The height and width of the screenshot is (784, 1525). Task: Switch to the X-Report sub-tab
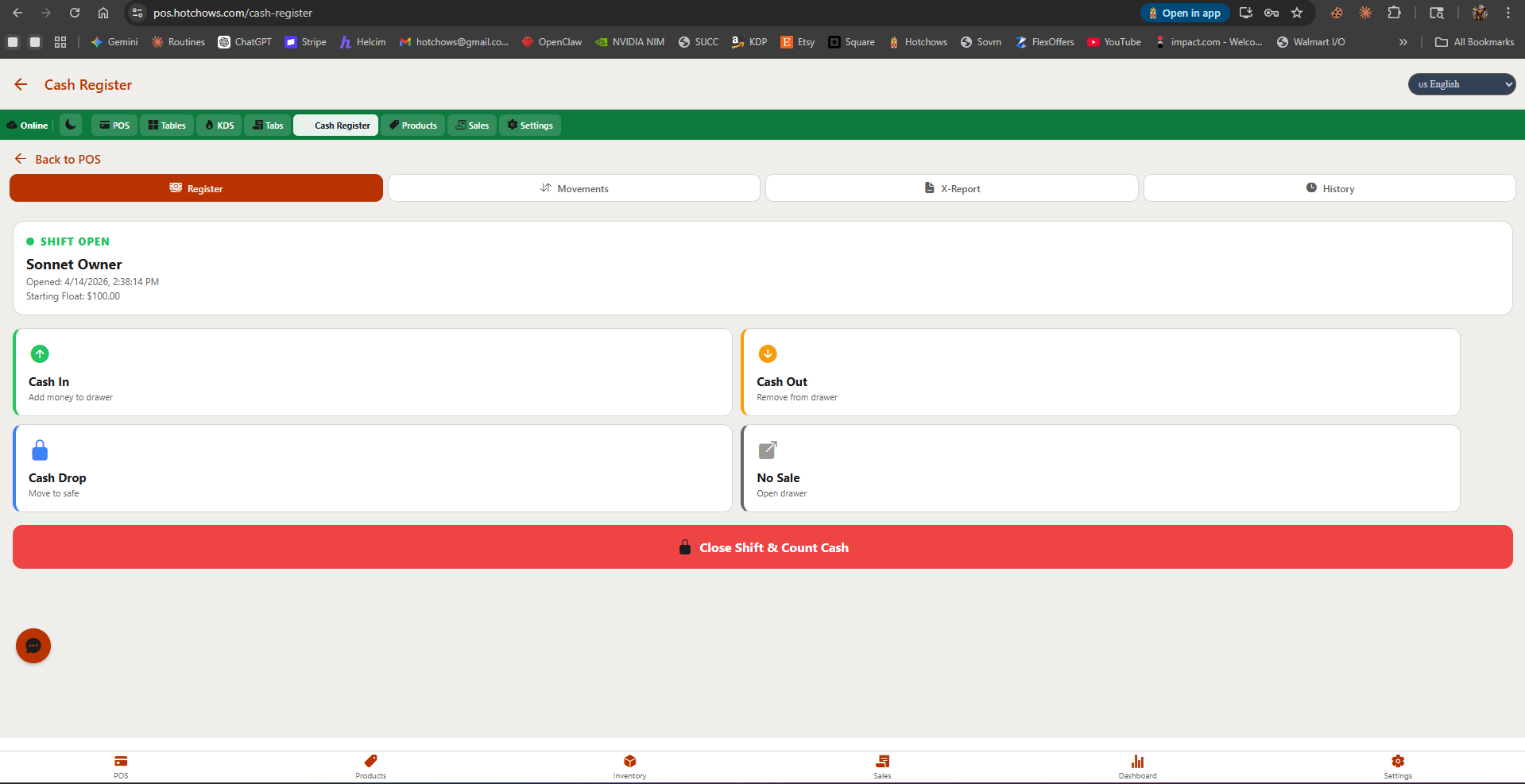click(952, 188)
